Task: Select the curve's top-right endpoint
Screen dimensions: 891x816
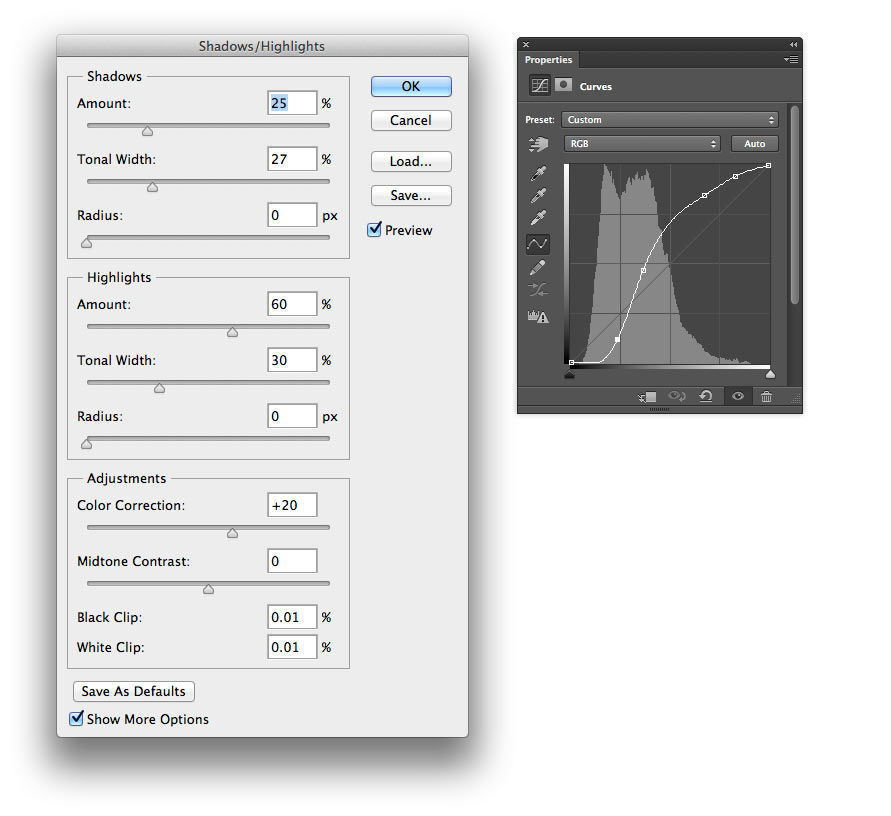Action: coord(768,165)
